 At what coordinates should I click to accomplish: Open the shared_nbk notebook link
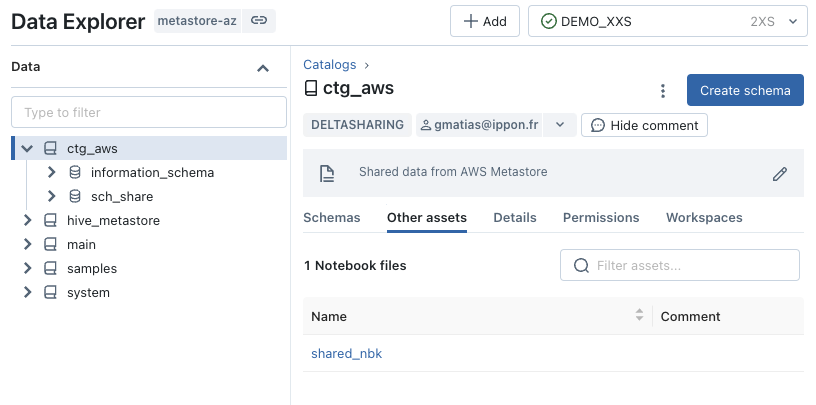point(347,353)
